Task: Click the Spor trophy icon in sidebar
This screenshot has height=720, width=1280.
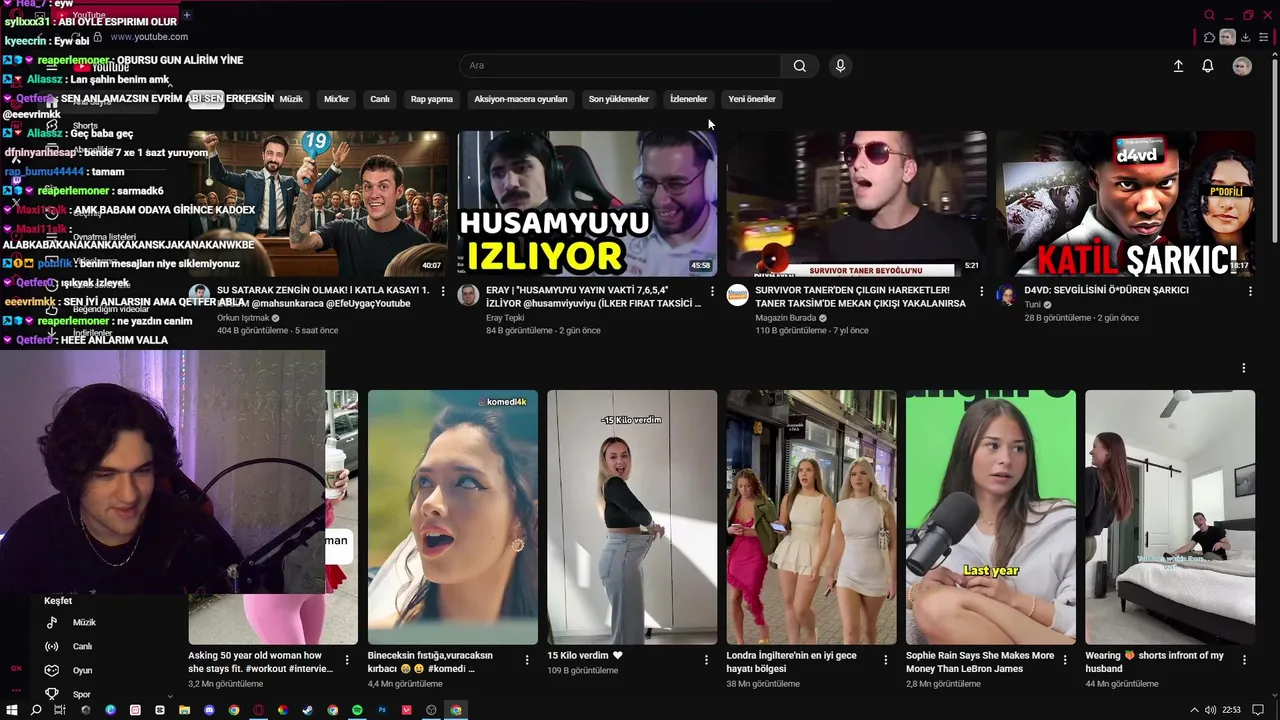Action: [x=52, y=694]
